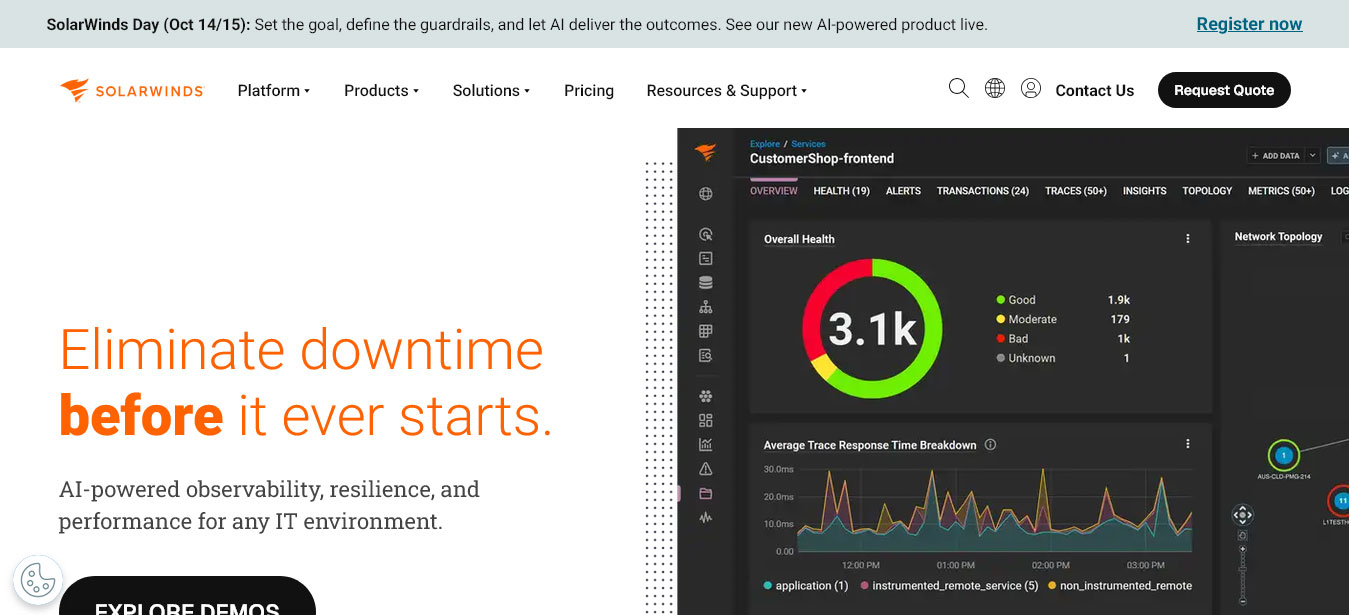The height and width of the screenshot is (615, 1349).
Task: Click the Add Data button
Action: [1275, 156]
